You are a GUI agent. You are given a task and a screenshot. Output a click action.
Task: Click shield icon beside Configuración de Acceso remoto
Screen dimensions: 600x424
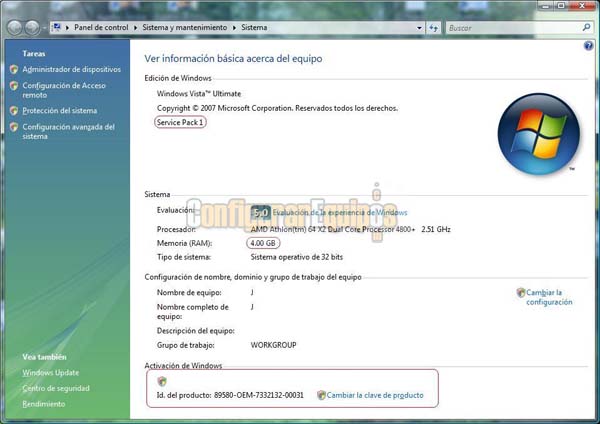pos(14,86)
